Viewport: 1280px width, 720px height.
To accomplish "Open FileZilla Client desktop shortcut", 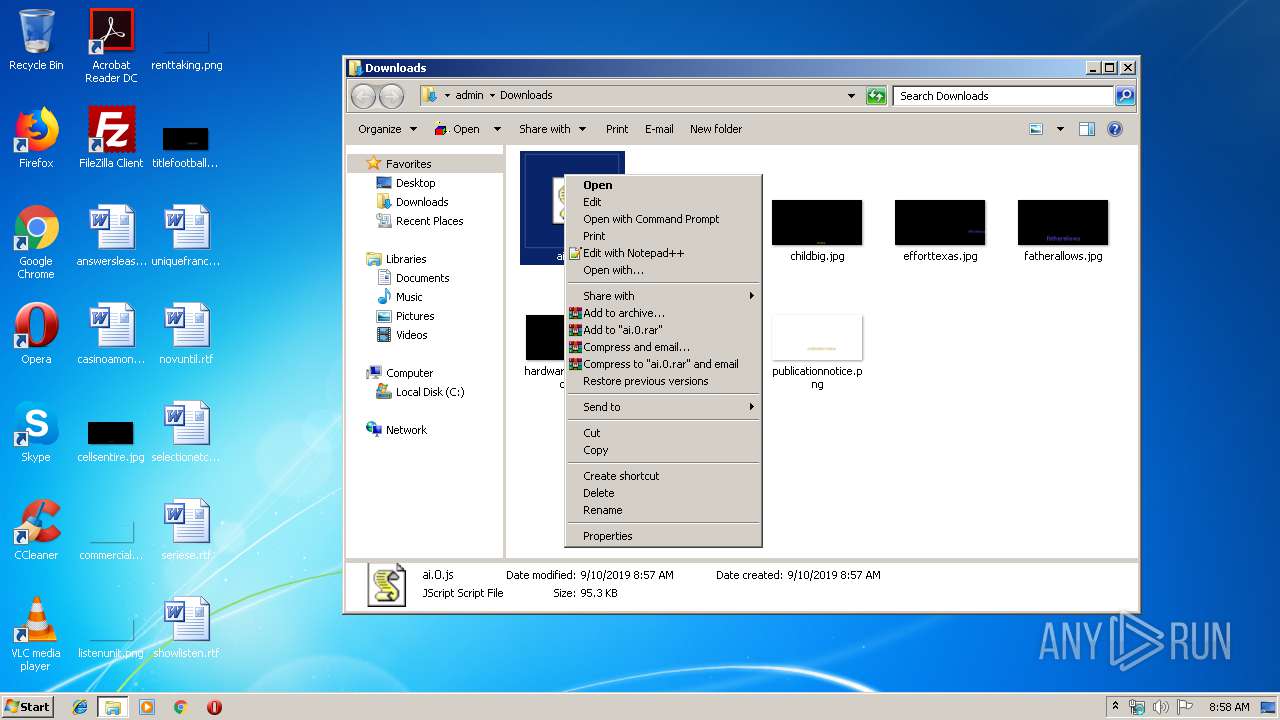I will [111, 138].
